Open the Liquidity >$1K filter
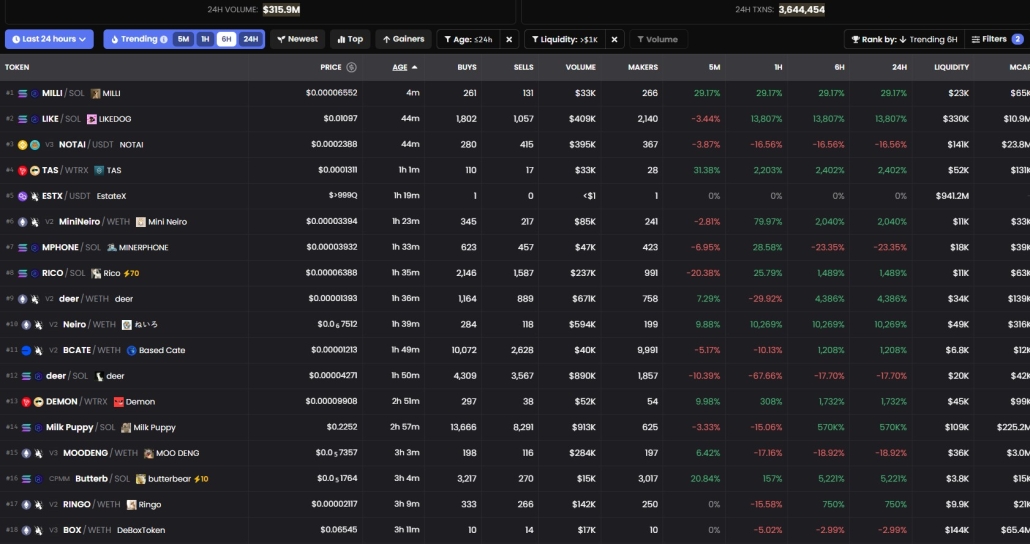This screenshot has height=544, width=1030. coord(565,39)
